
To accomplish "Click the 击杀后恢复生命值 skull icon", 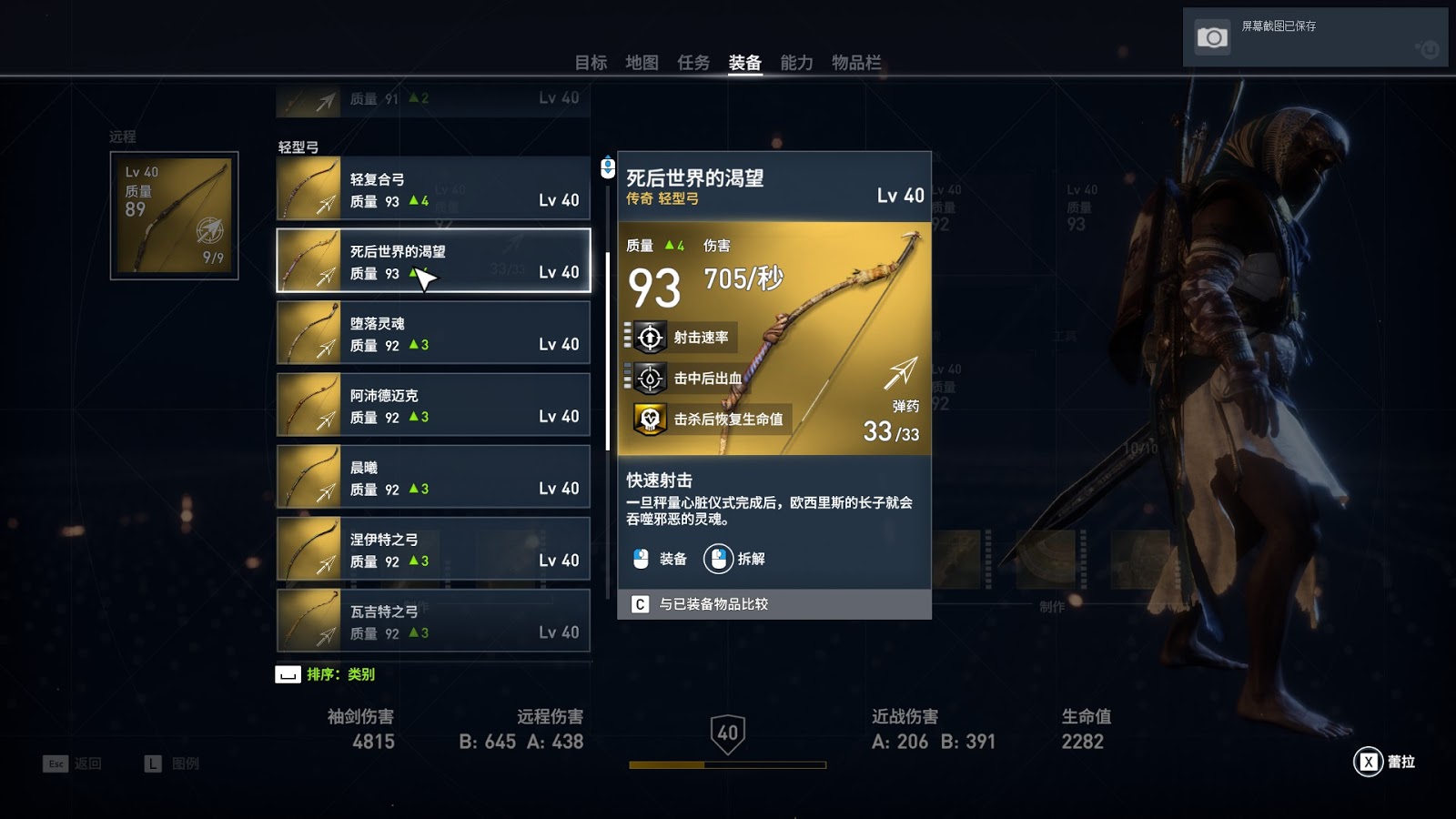I will [x=650, y=420].
